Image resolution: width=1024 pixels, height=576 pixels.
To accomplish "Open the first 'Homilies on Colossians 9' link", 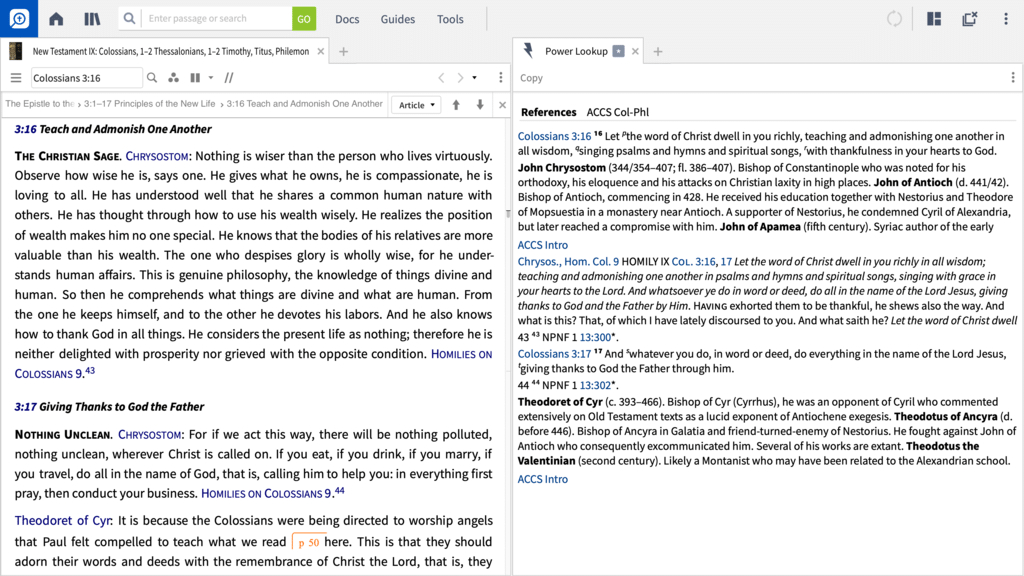I will click(253, 364).
